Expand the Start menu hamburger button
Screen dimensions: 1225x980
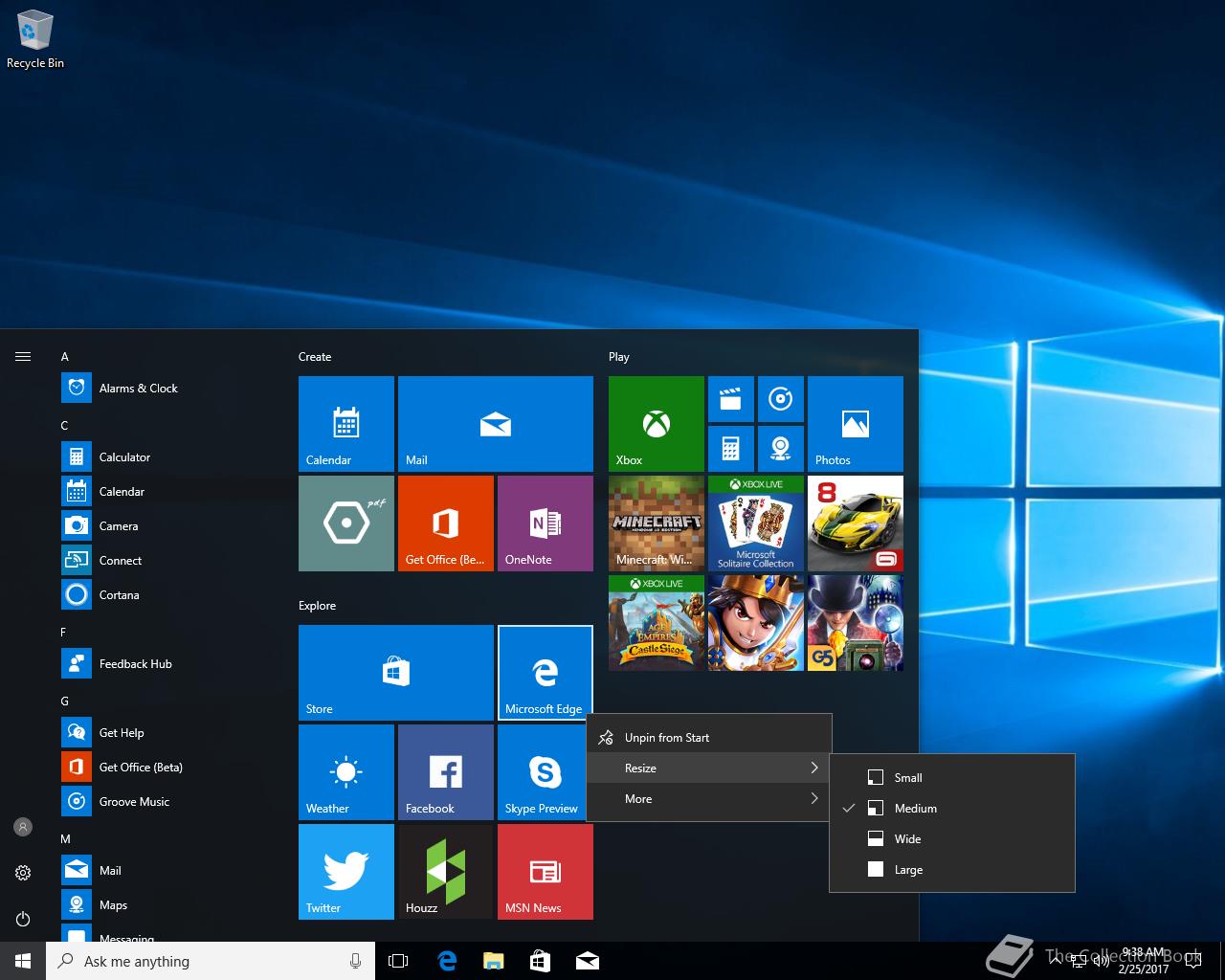[x=23, y=357]
